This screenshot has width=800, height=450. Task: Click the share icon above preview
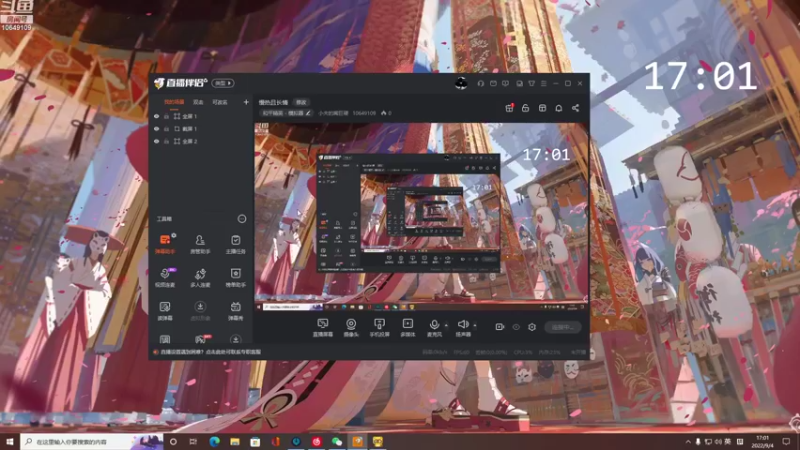pos(576,108)
